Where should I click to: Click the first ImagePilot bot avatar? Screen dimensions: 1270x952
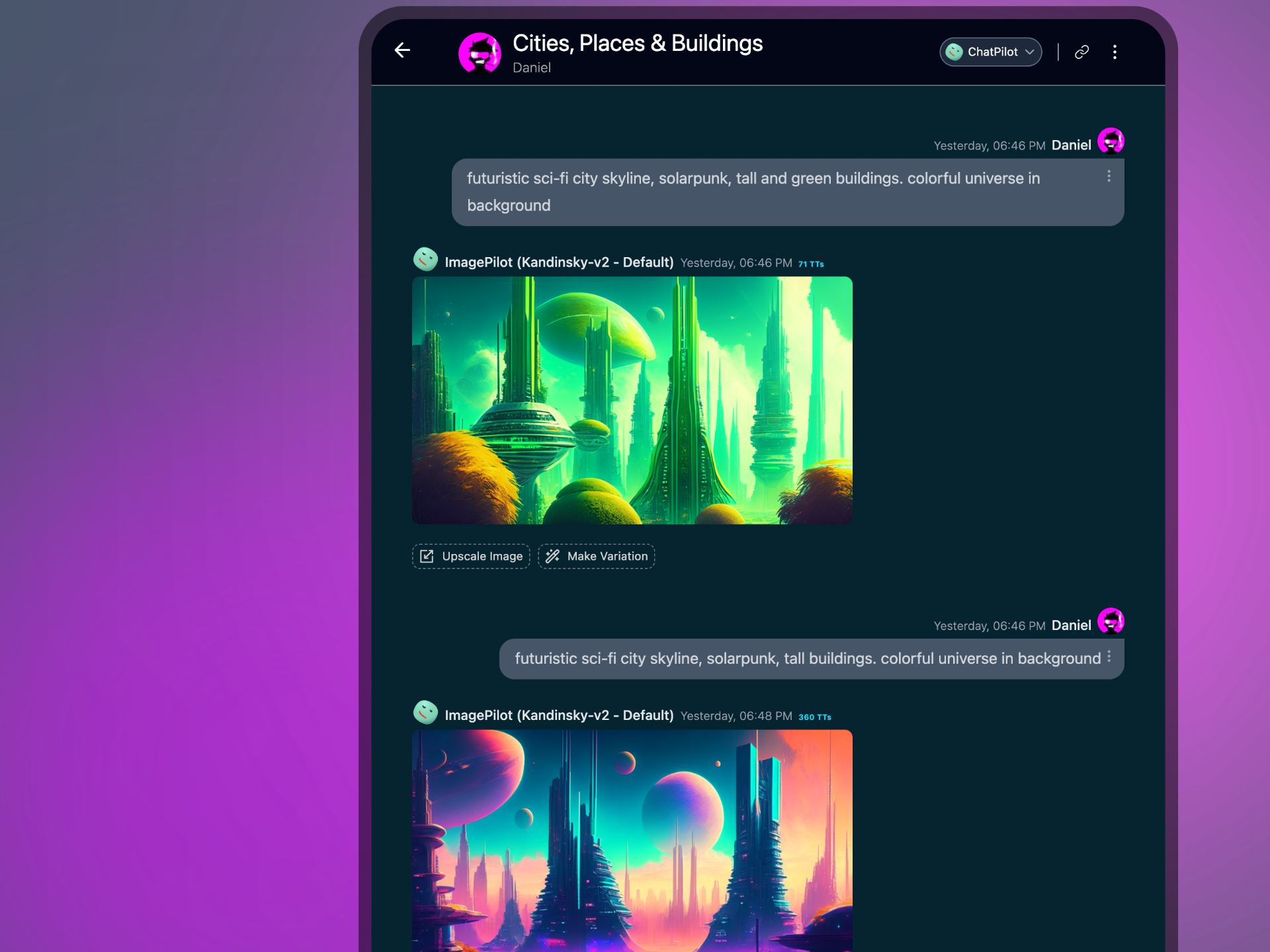(x=425, y=259)
